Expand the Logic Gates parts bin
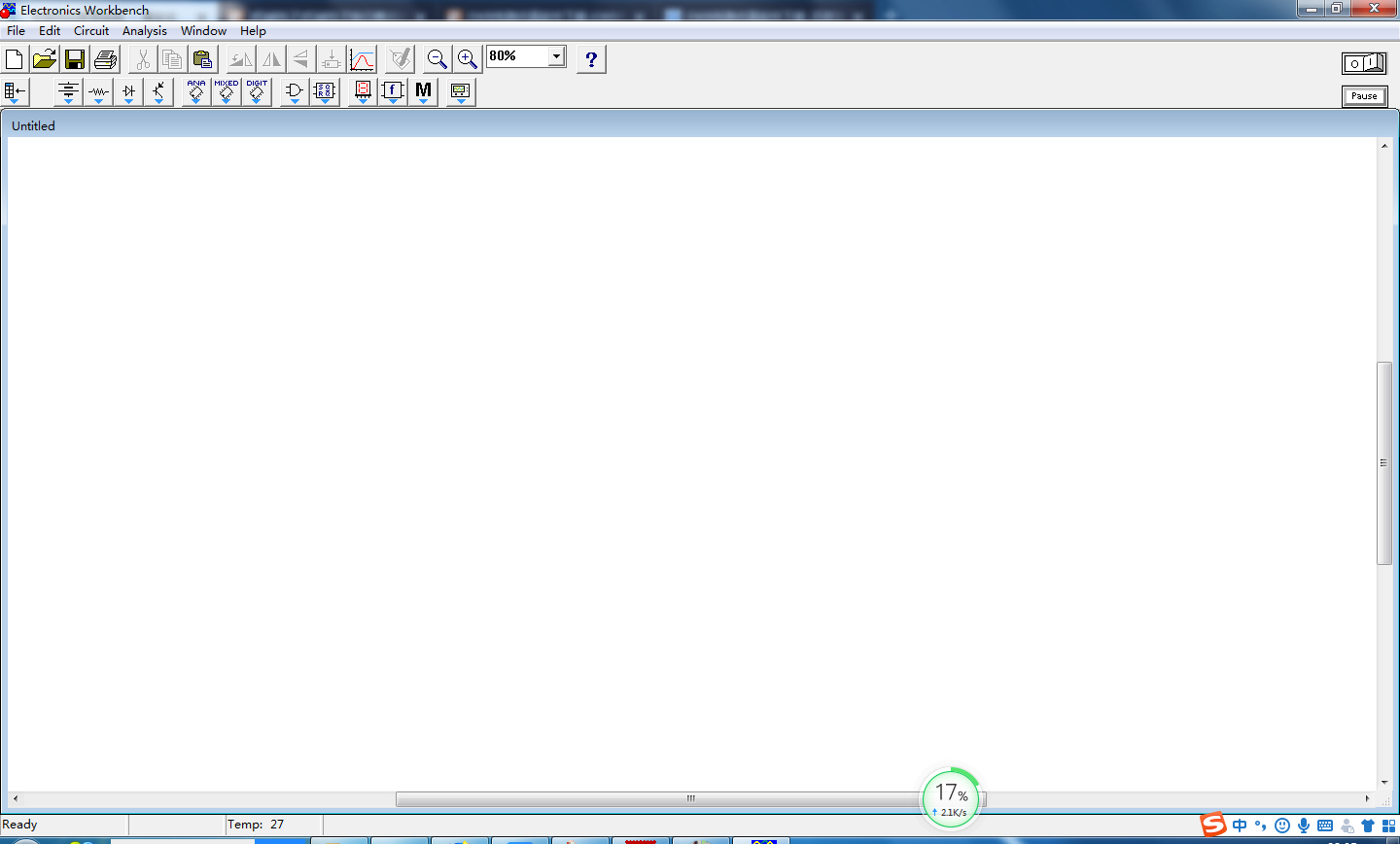 point(295,92)
